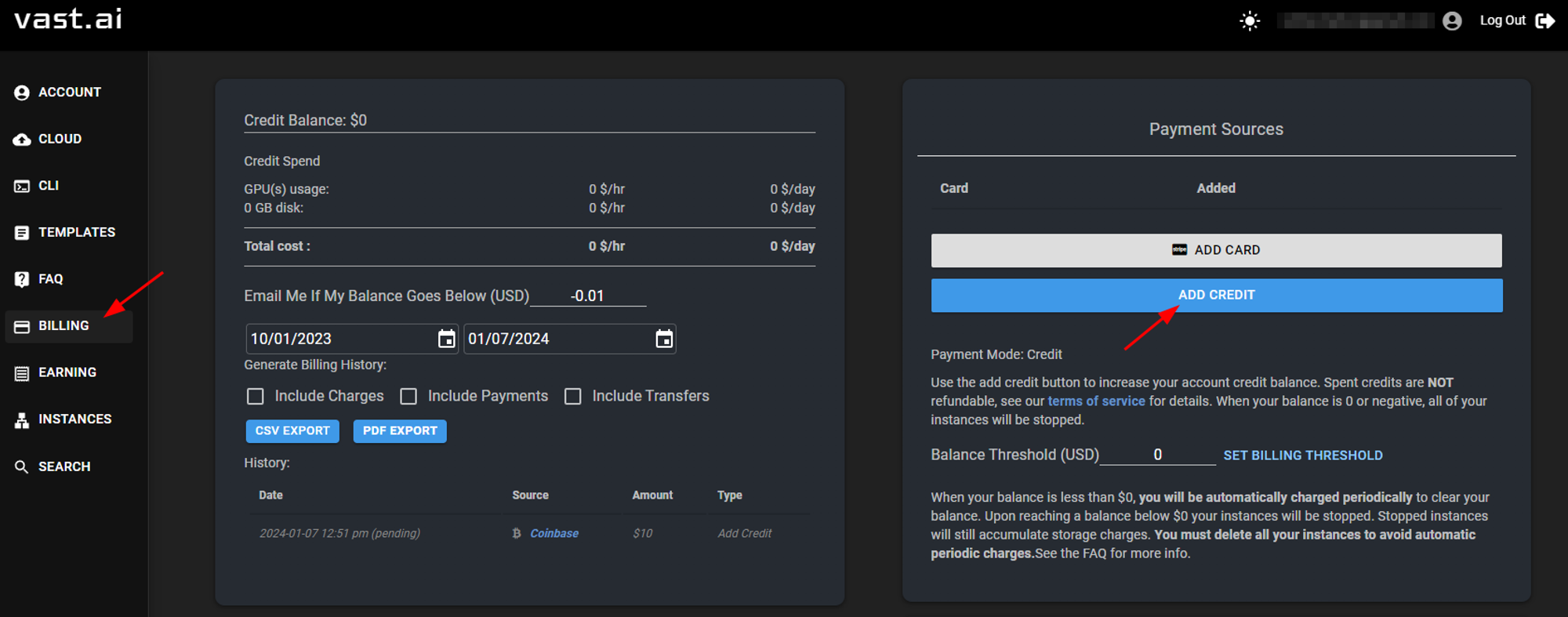Viewport: 1568px width, 617px height.
Task: Click the Log Out arrow icon
Action: 1544,21
